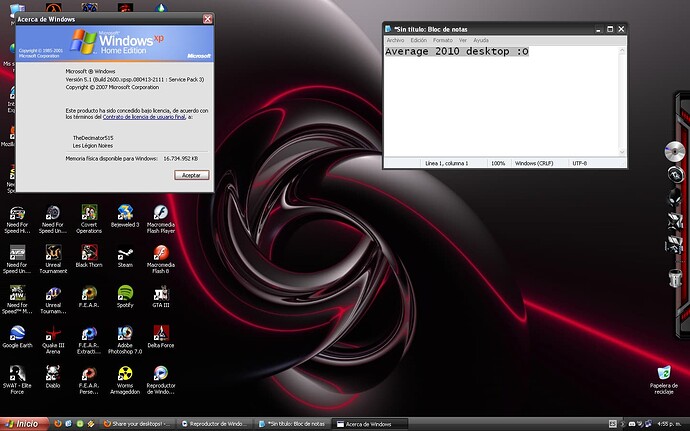
Task: Open the Steam desktop shortcut
Action: (x=125, y=252)
